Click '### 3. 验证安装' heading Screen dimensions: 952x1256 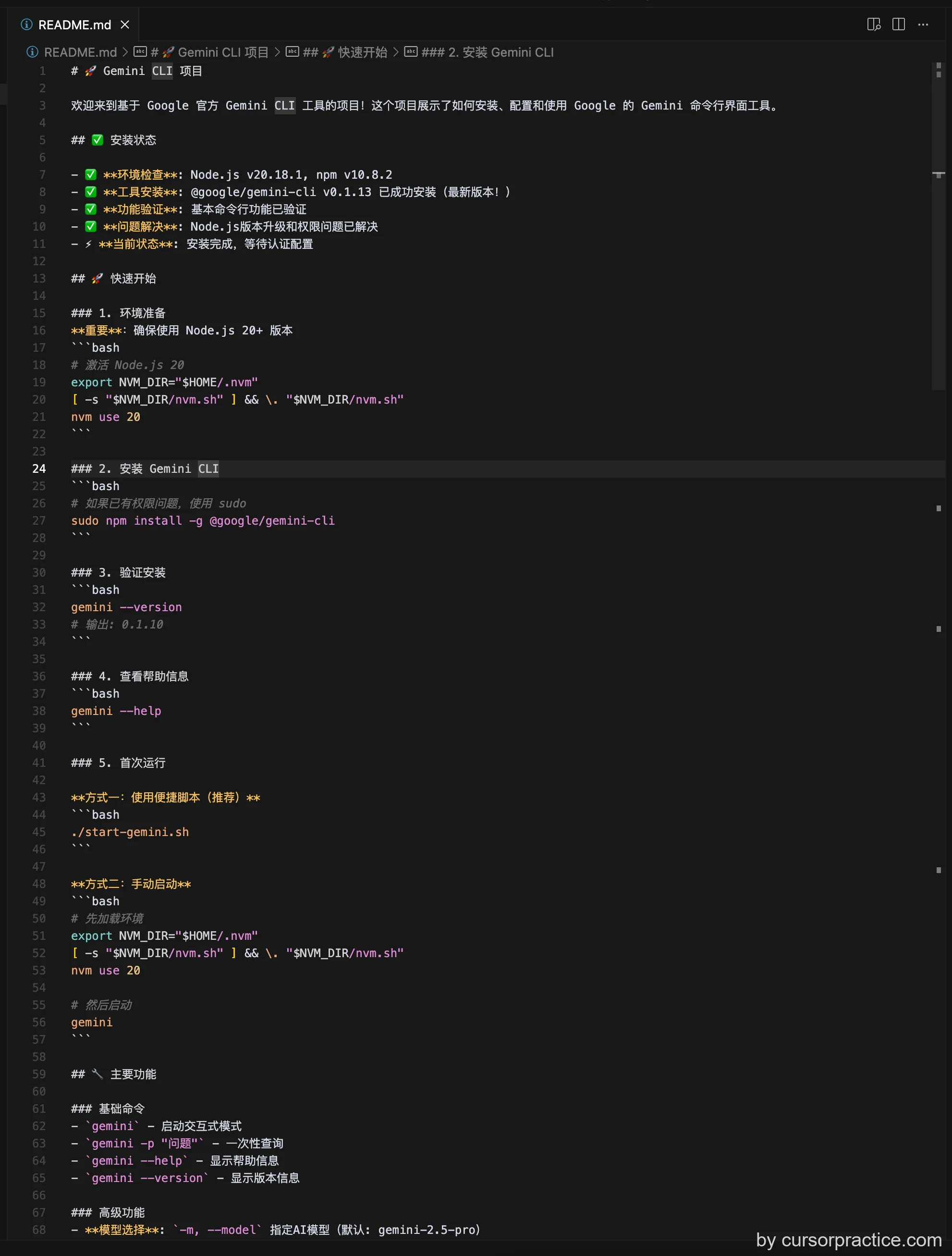point(118,572)
